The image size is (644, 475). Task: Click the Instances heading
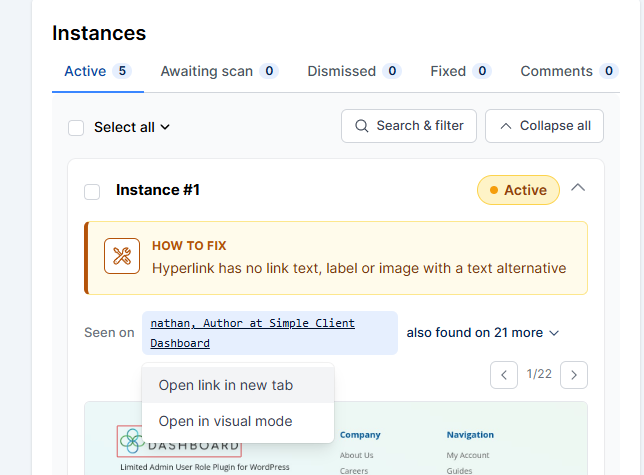pos(99,33)
